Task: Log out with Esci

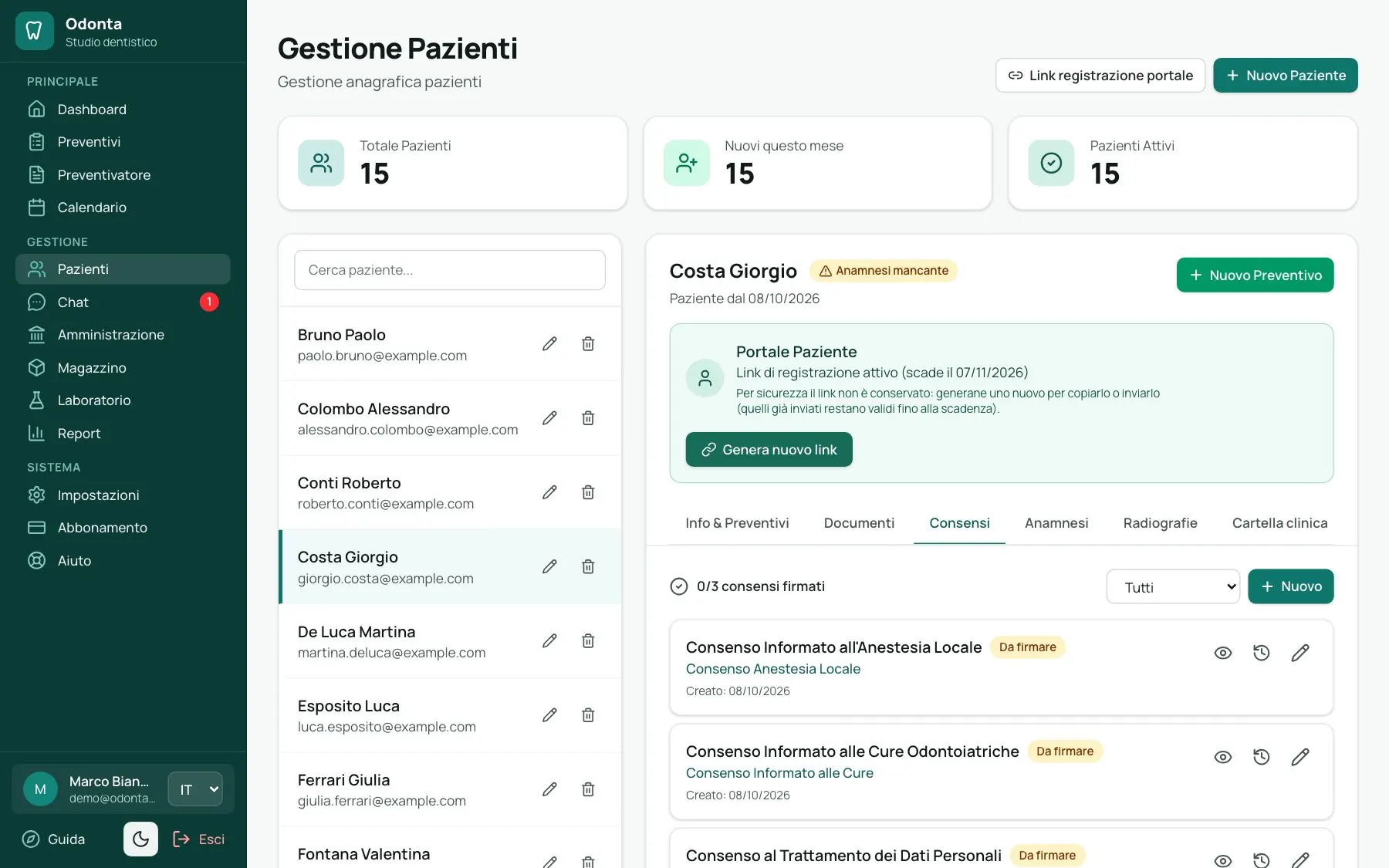Action: click(x=199, y=839)
